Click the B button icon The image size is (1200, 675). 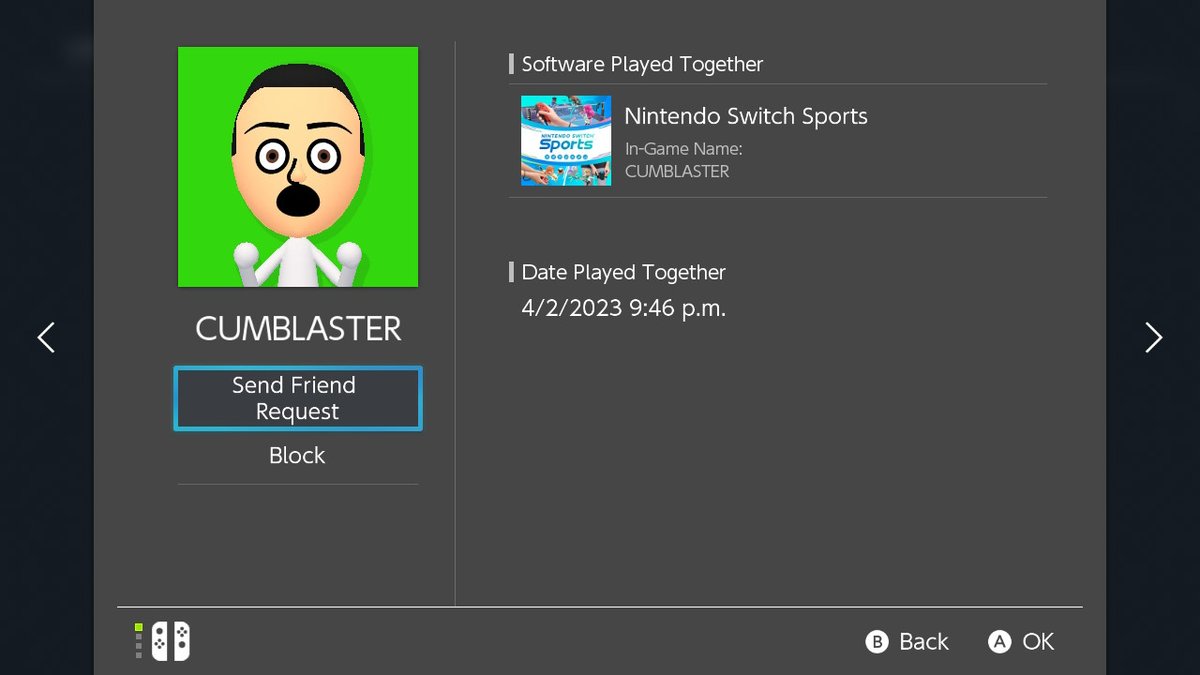pos(877,642)
